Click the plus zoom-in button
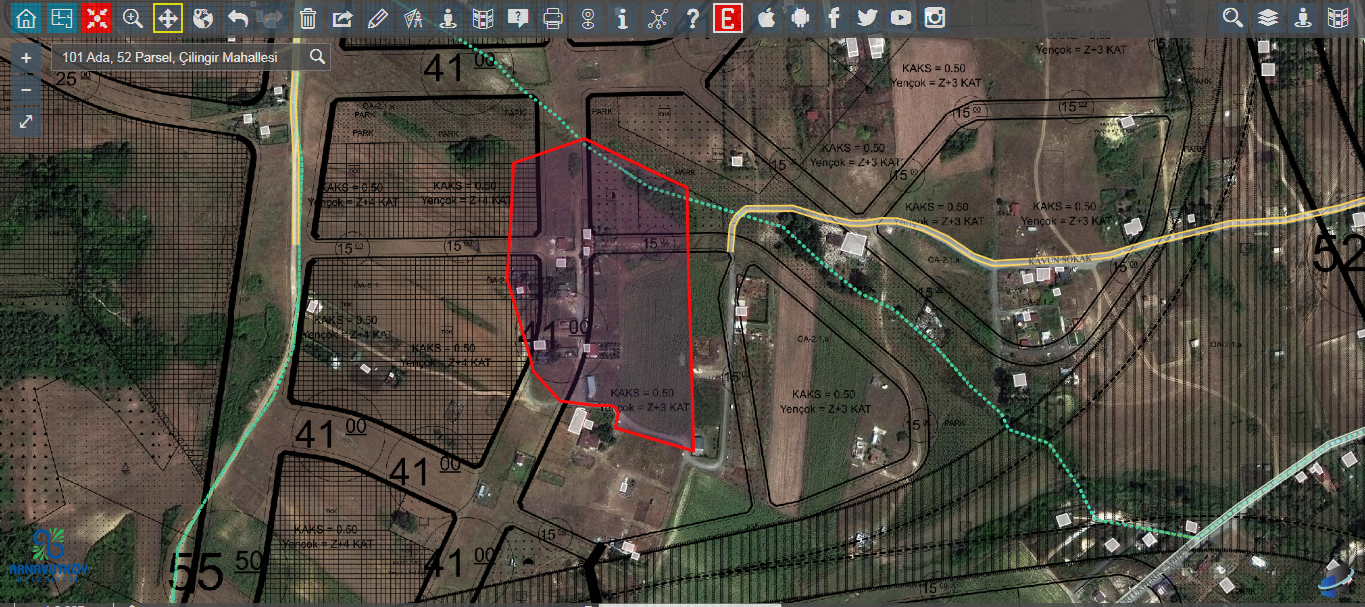The image size is (1365, 607). coord(26,58)
